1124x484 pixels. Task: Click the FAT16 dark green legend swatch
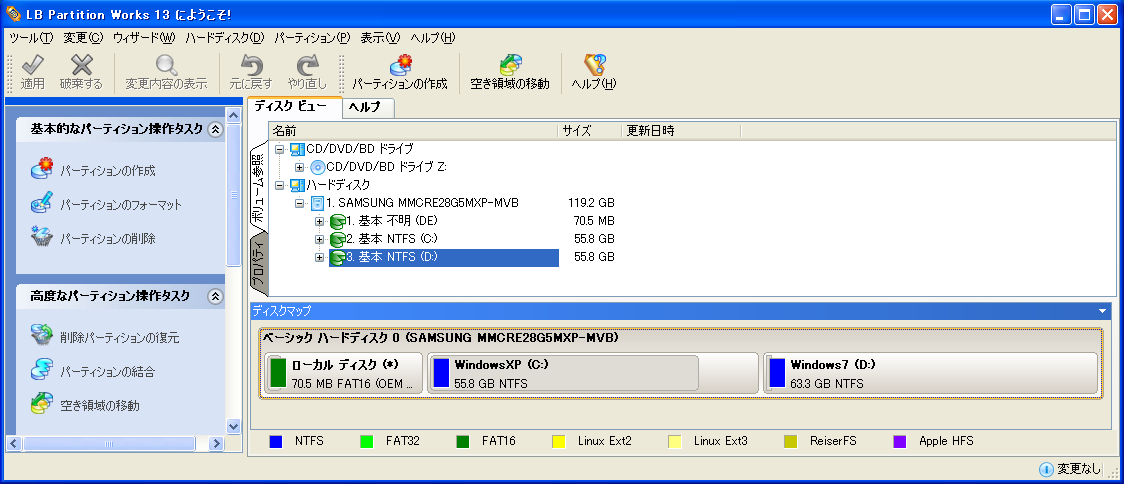pyautogui.click(x=462, y=442)
